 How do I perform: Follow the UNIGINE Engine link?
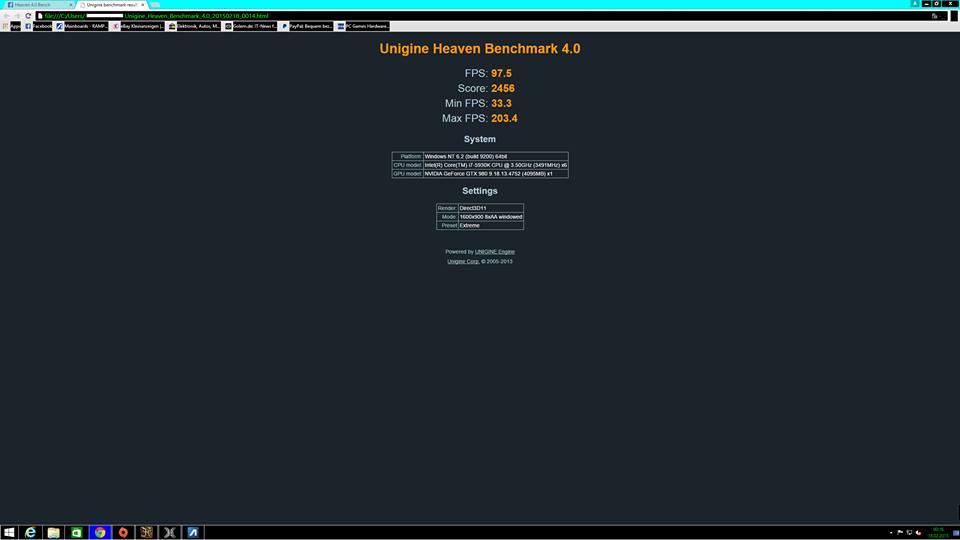495,252
